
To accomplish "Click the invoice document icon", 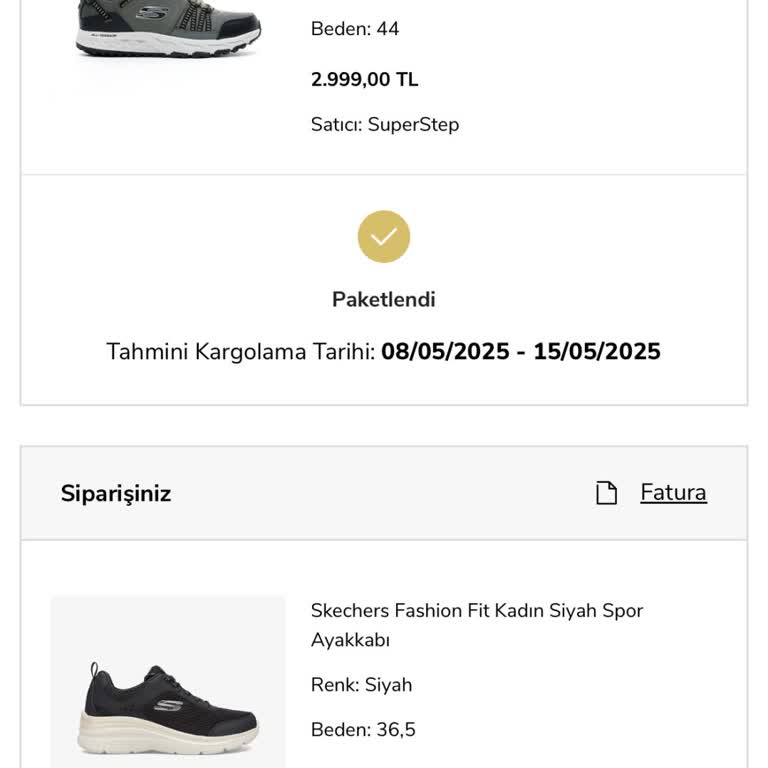I will pyautogui.click(x=606, y=493).
